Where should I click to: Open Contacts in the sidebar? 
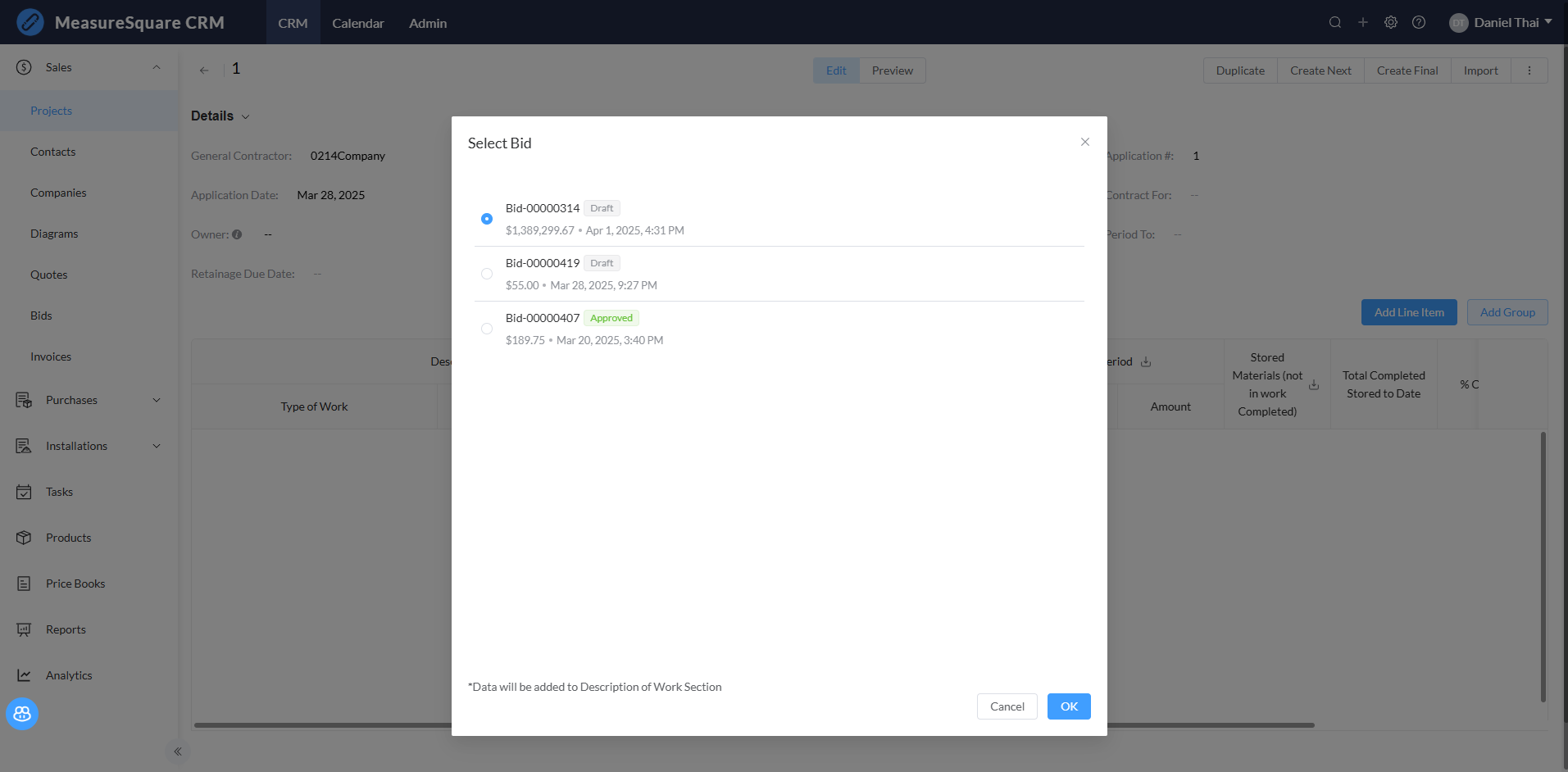pos(89,152)
